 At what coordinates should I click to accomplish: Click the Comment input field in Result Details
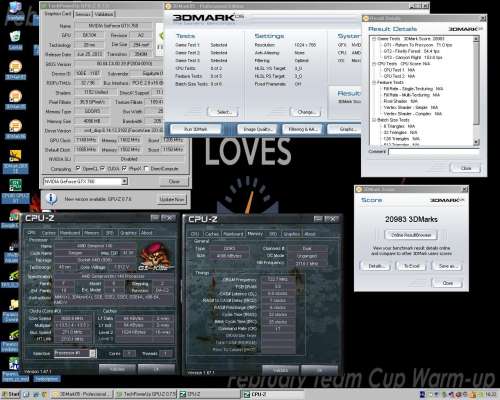[x=434, y=152]
